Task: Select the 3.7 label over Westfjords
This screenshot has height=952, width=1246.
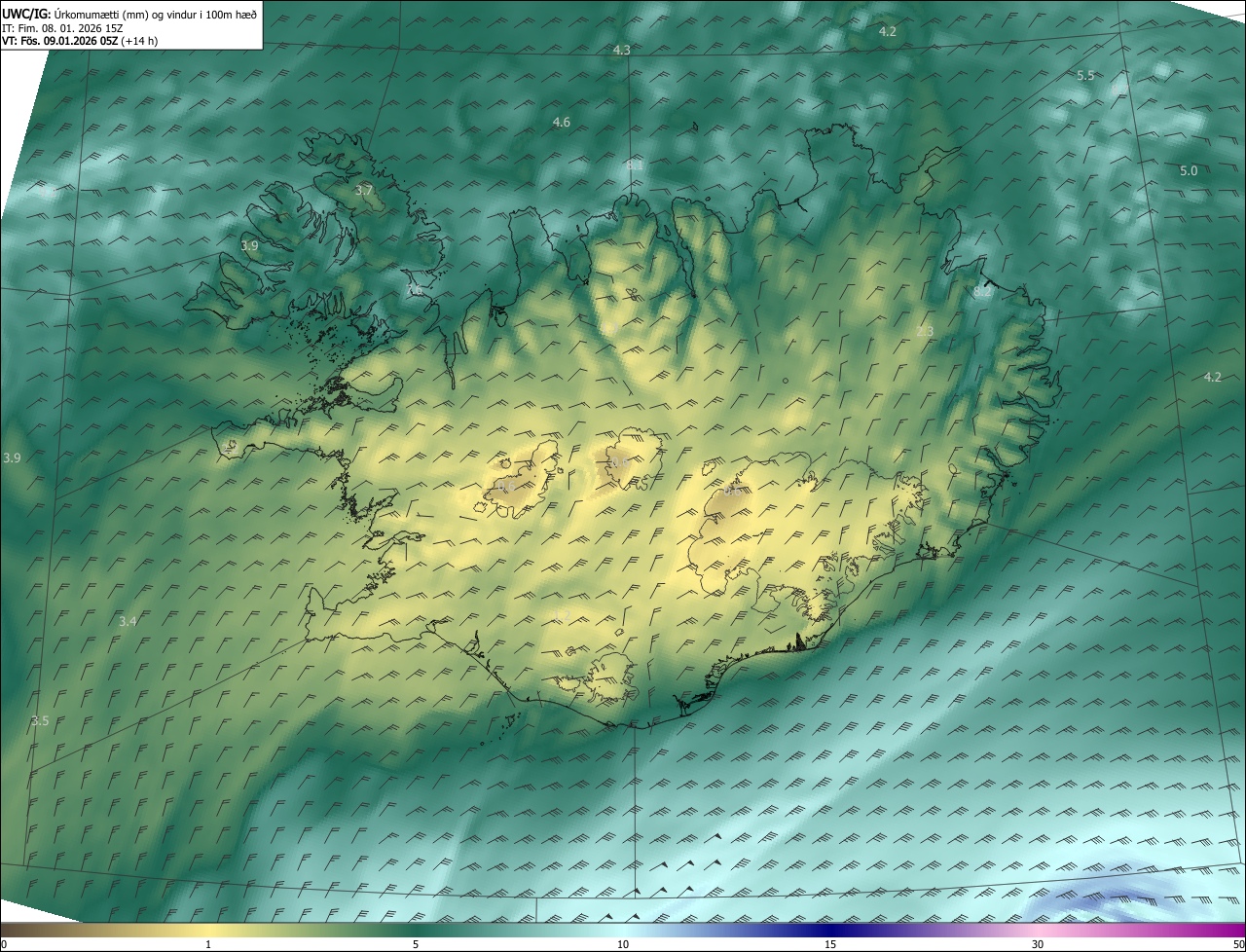Action: 364,190
